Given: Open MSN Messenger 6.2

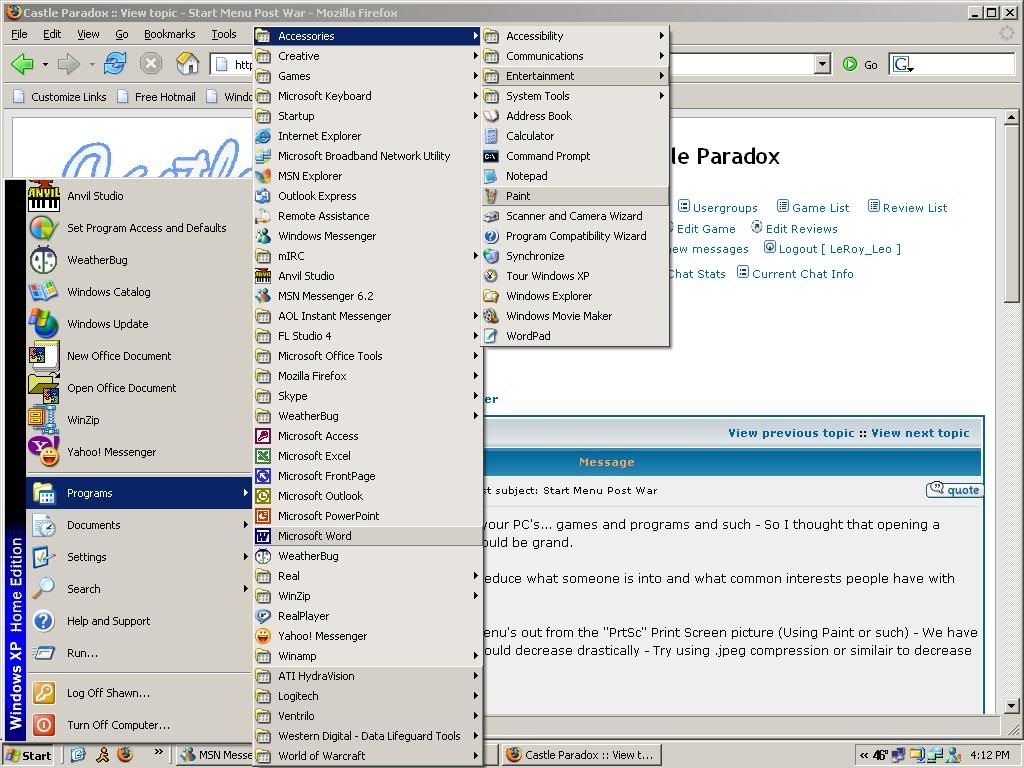Looking at the screenshot, I should click(368, 296).
